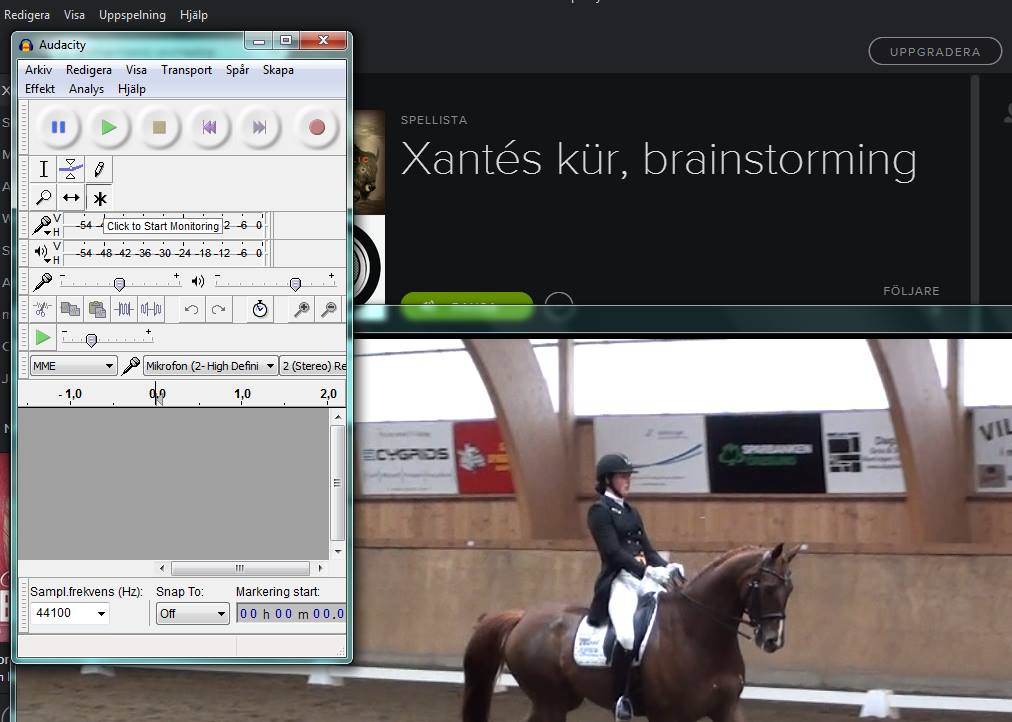Click the Trim audio toolbar icon

pos(124,310)
